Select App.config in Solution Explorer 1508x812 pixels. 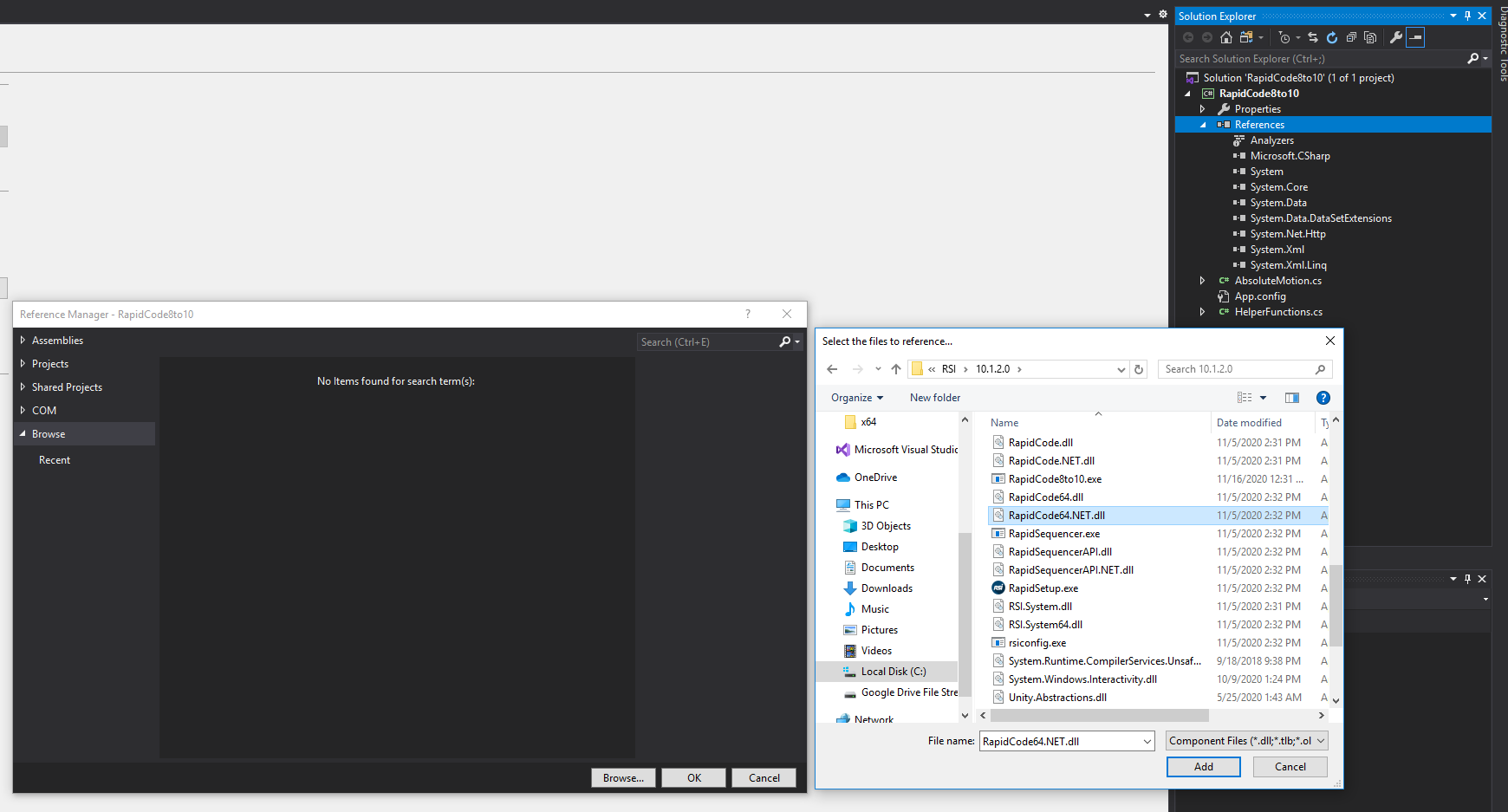(1260, 296)
